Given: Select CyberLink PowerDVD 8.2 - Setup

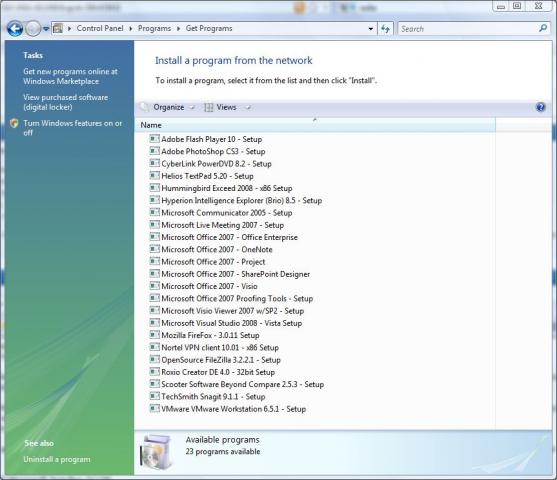Looking at the screenshot, I should 216,164.
